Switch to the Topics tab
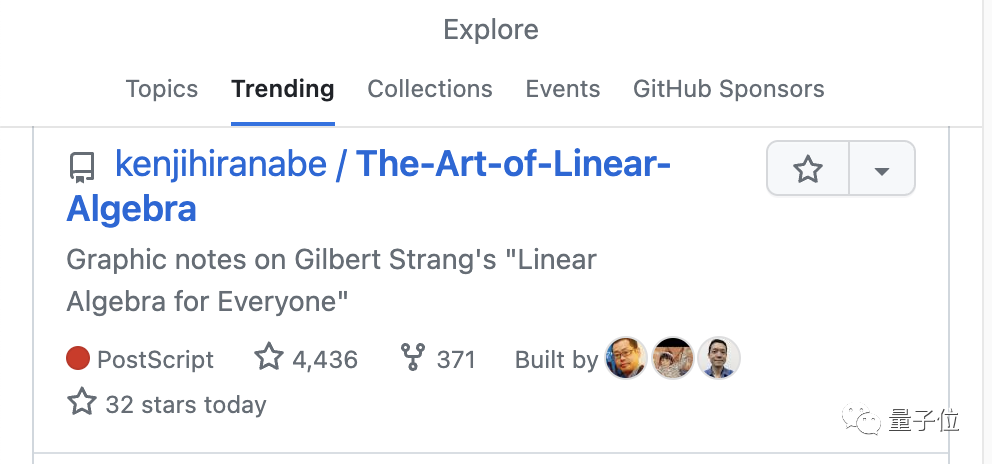Image resolution: width=992 pixels, height=464 pixels. pyautogui.click(x=162, y=89)
